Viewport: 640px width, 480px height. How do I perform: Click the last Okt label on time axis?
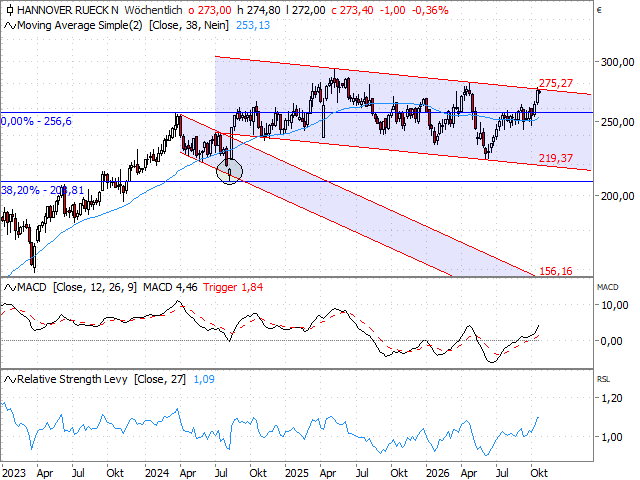coord(539,473)
